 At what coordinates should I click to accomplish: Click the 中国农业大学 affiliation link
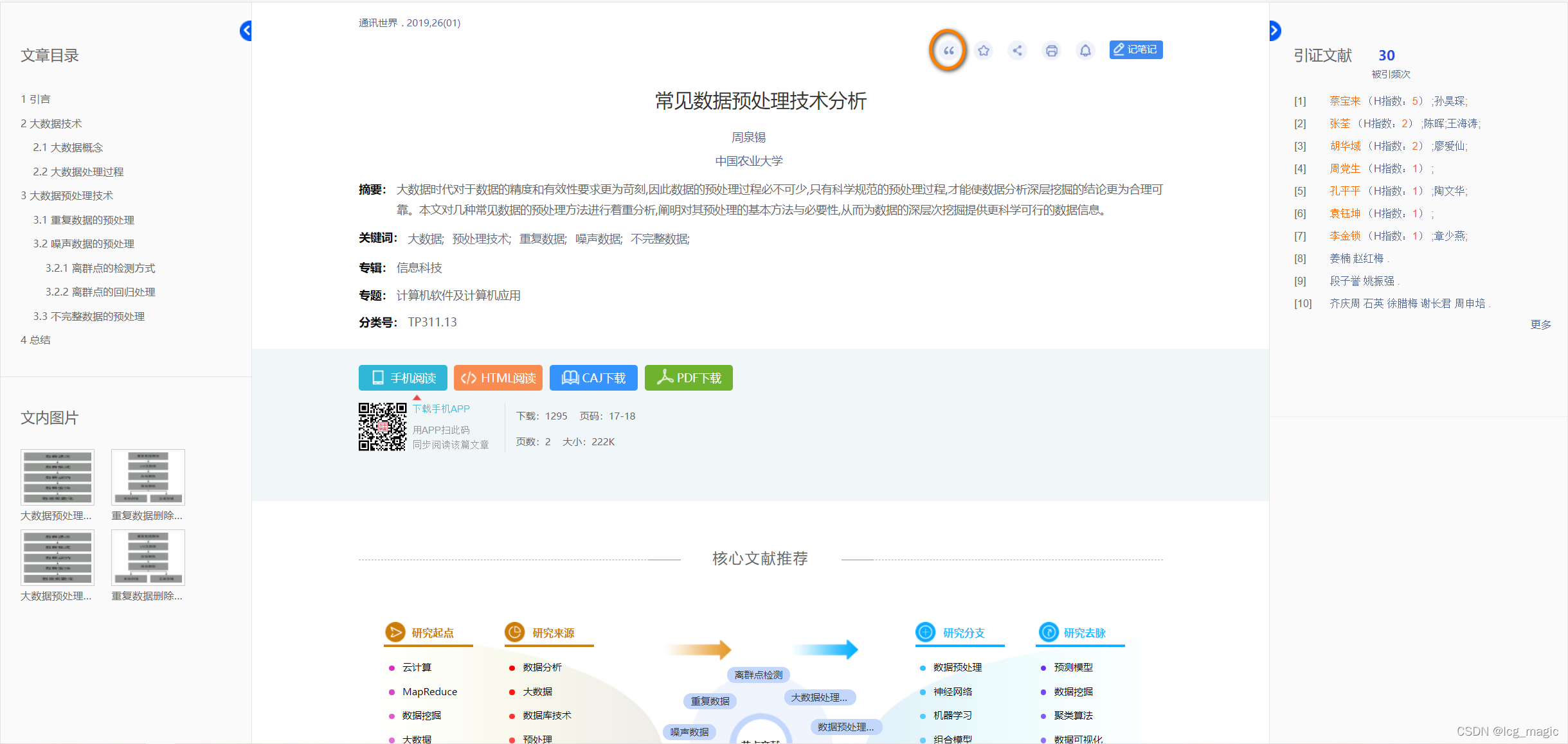(748, 161)
